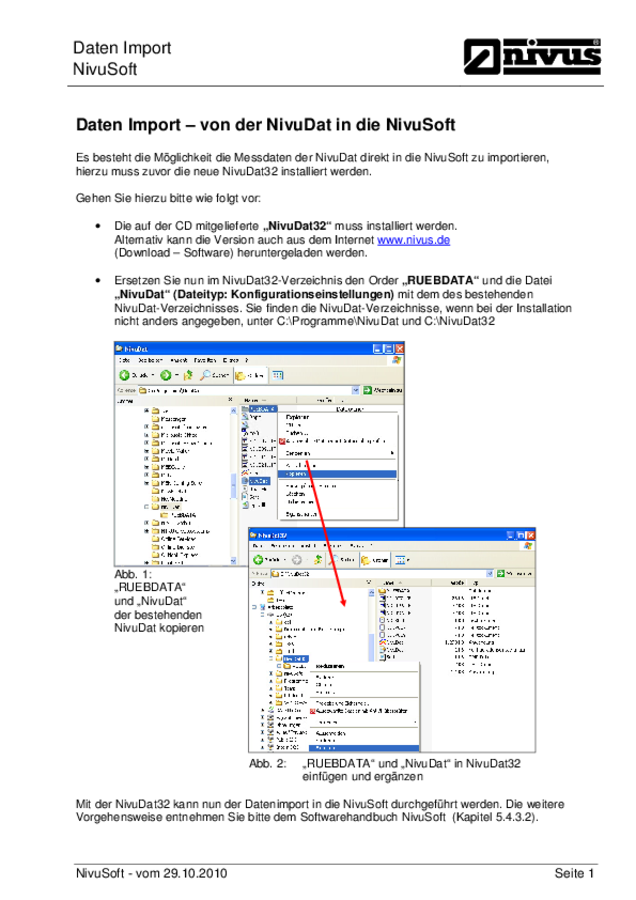Open the address bar dropdown in NivuDat32
The image size is (636, 900).
pos(490,573)
